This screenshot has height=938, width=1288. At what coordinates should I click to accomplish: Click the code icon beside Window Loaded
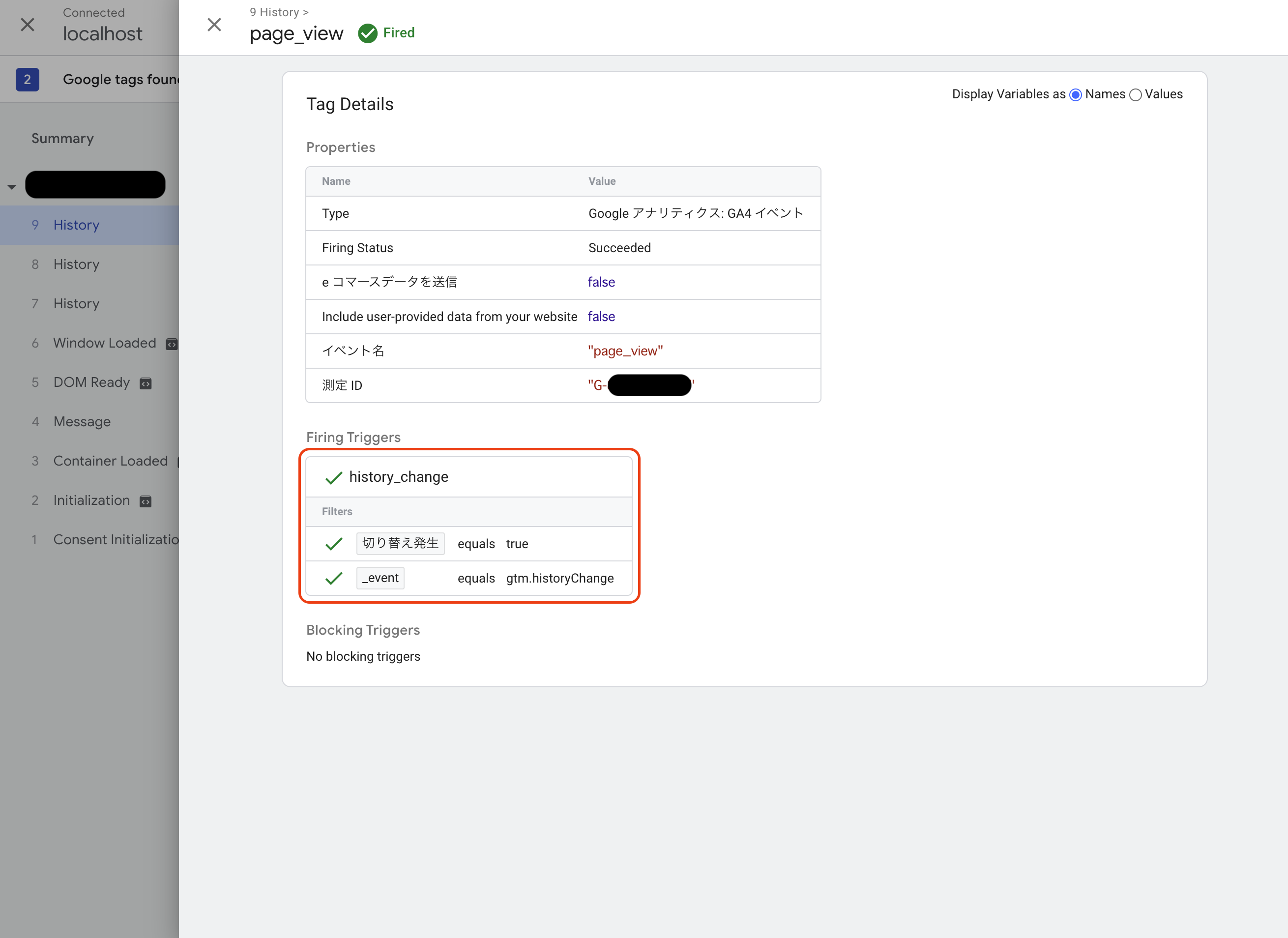click(172, 344)
